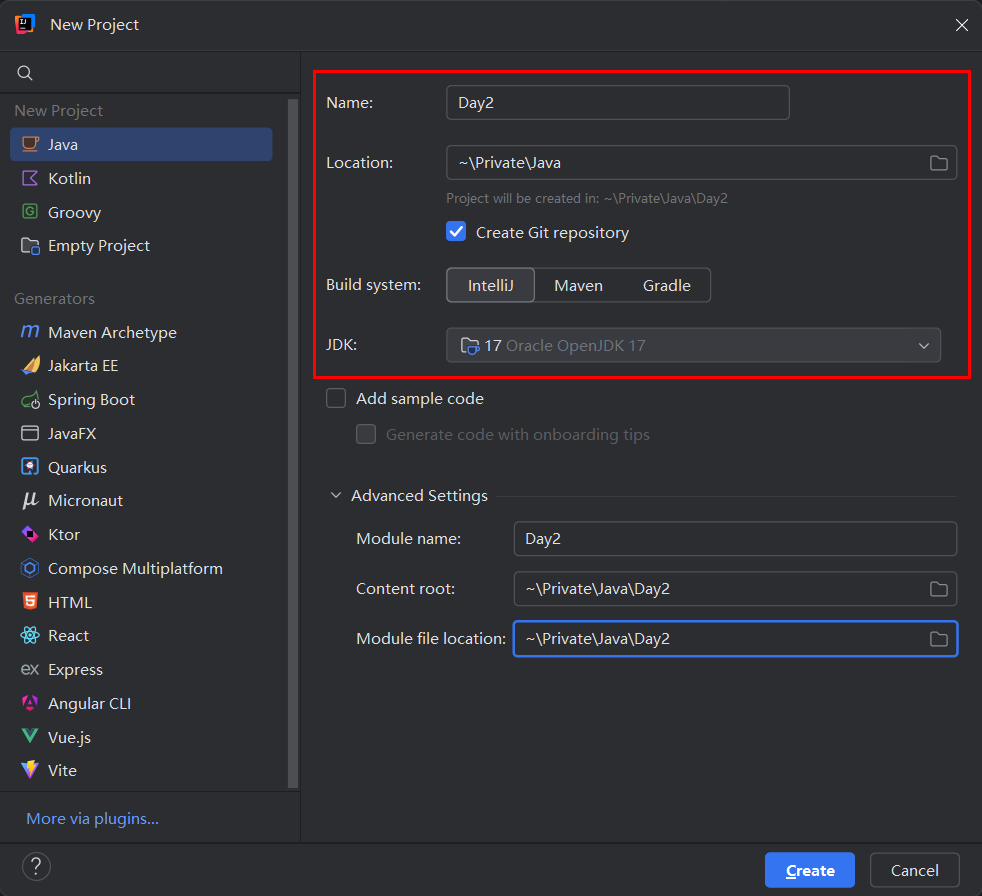The height and width of the screenshot is (896, 982).
Task: Open help via question mark icon
Action: (36, 867)
